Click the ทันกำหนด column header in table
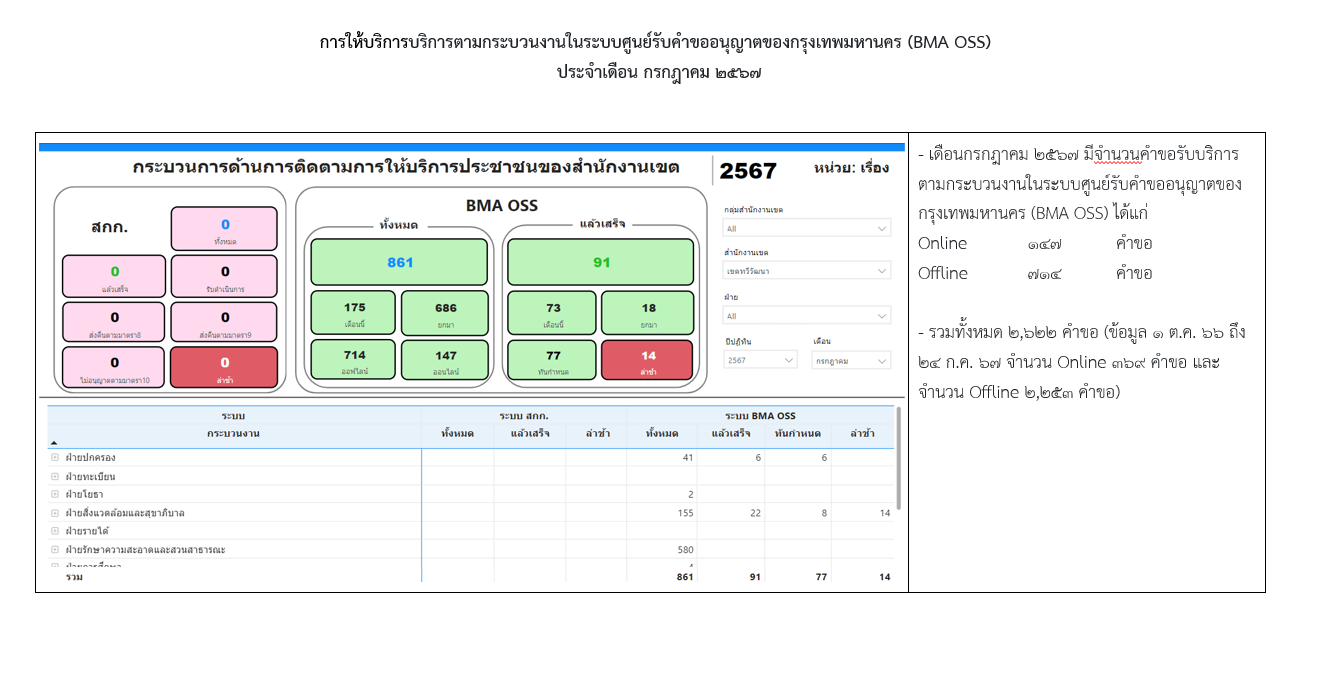Image resolution: width=1317 pixels, height=683 pixels. tap(797, 433)
